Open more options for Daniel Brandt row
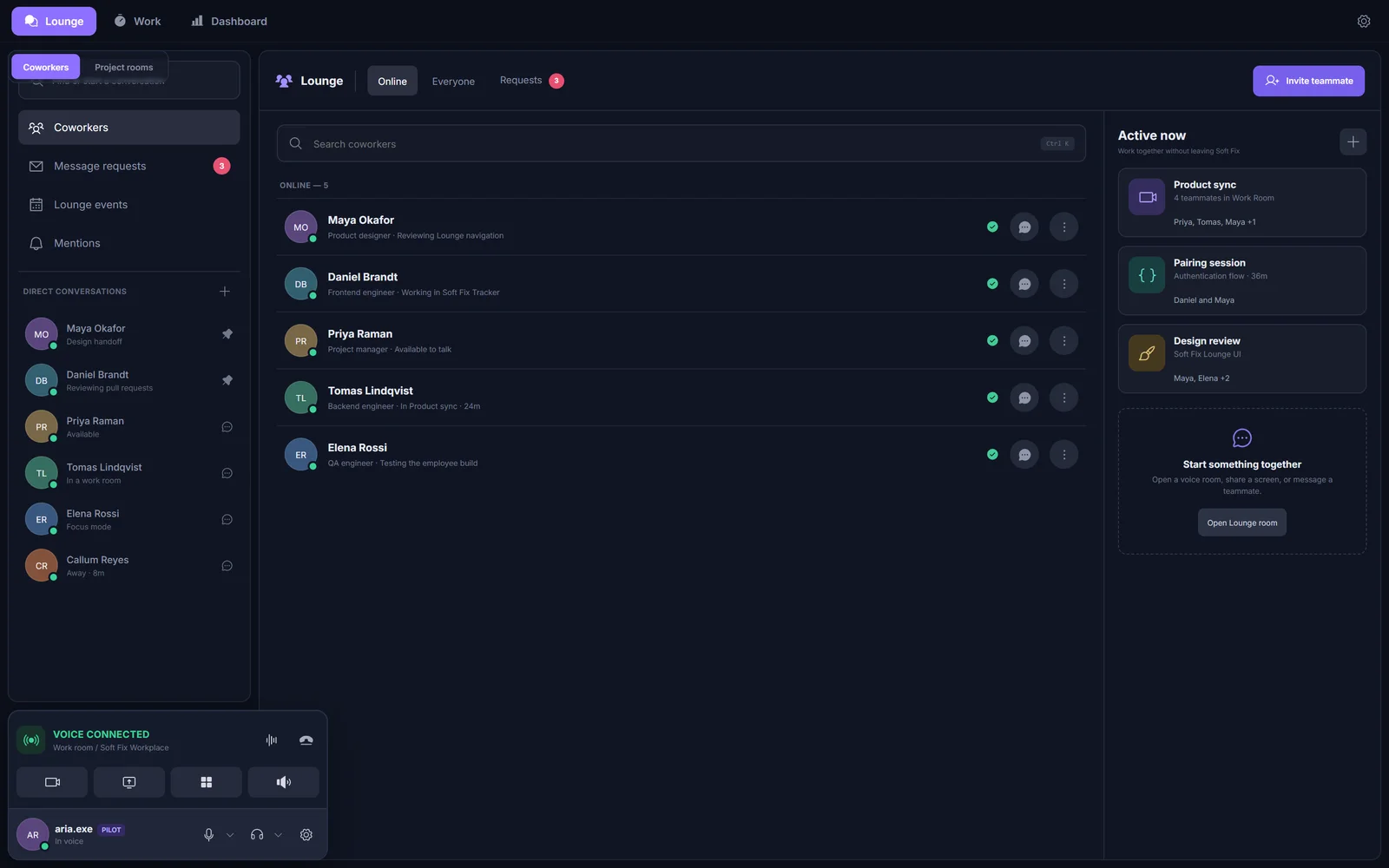The width and height of the screenshot is (1389, 868). 1064,284
